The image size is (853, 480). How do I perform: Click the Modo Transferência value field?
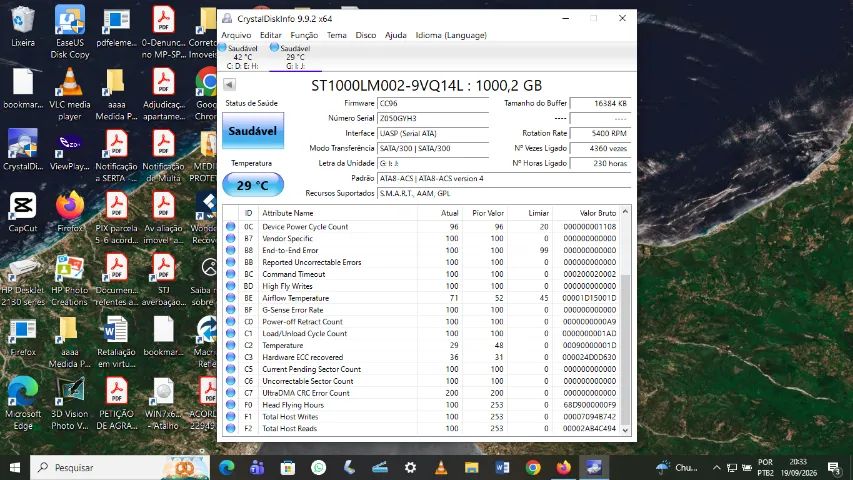click(432, 148)
